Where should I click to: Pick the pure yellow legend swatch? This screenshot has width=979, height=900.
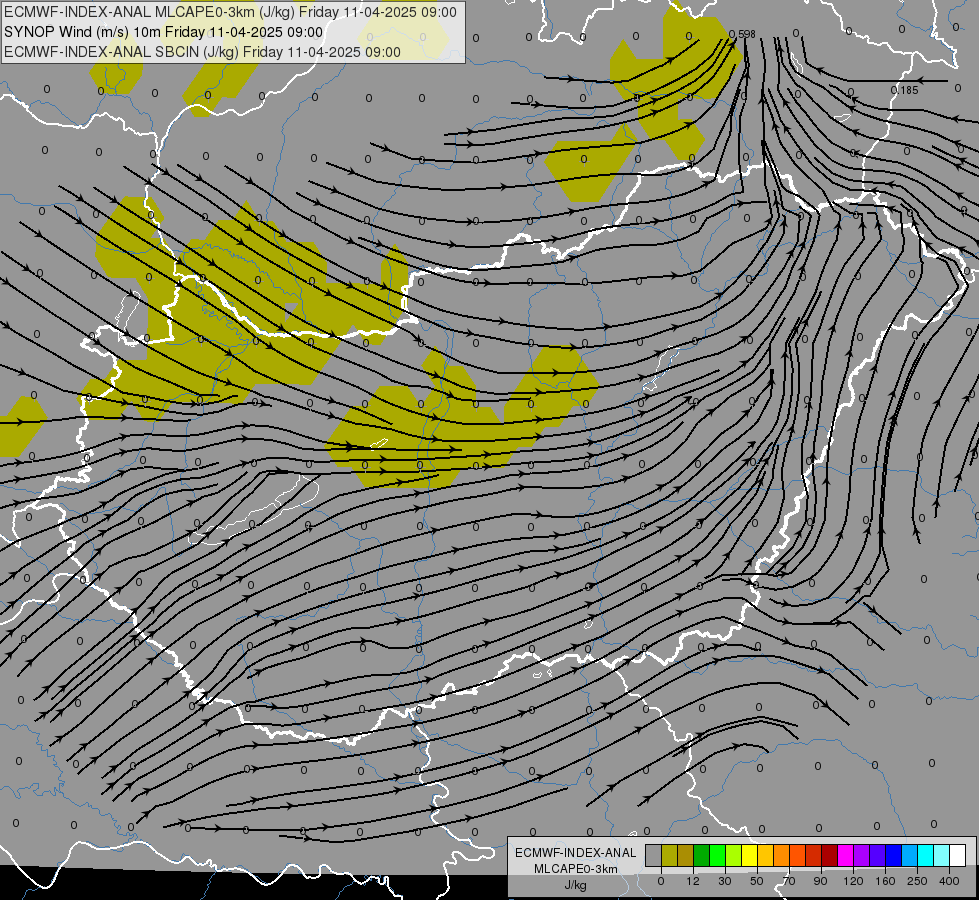(749, 855)
